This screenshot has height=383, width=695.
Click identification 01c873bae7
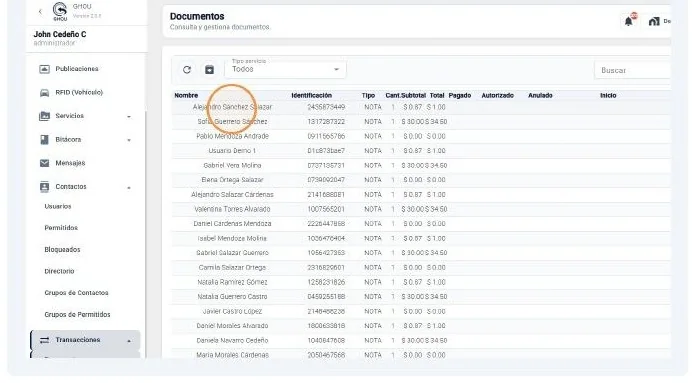point(326,151)
